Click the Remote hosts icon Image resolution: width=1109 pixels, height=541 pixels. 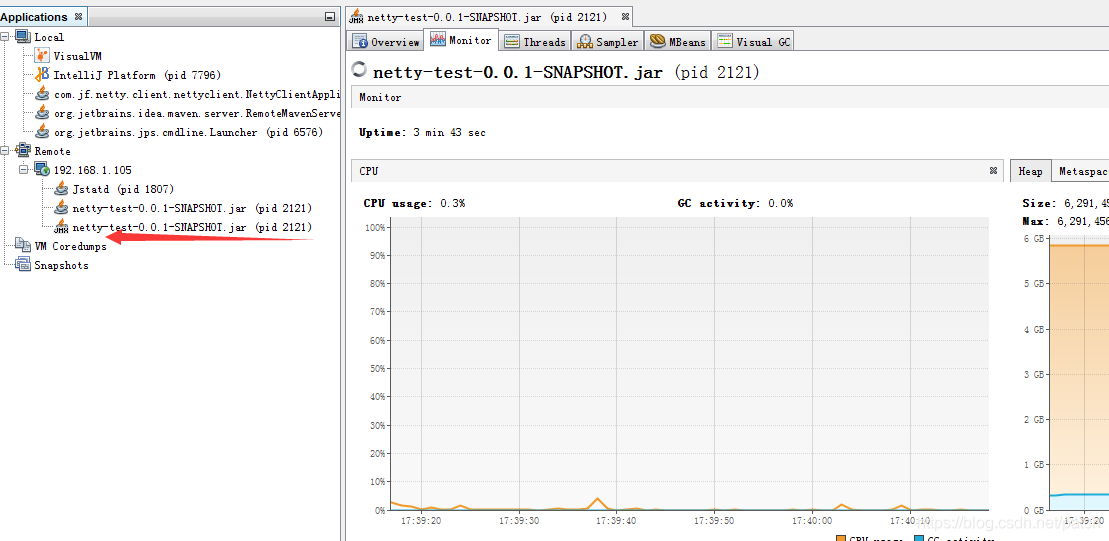pos(23,151)
